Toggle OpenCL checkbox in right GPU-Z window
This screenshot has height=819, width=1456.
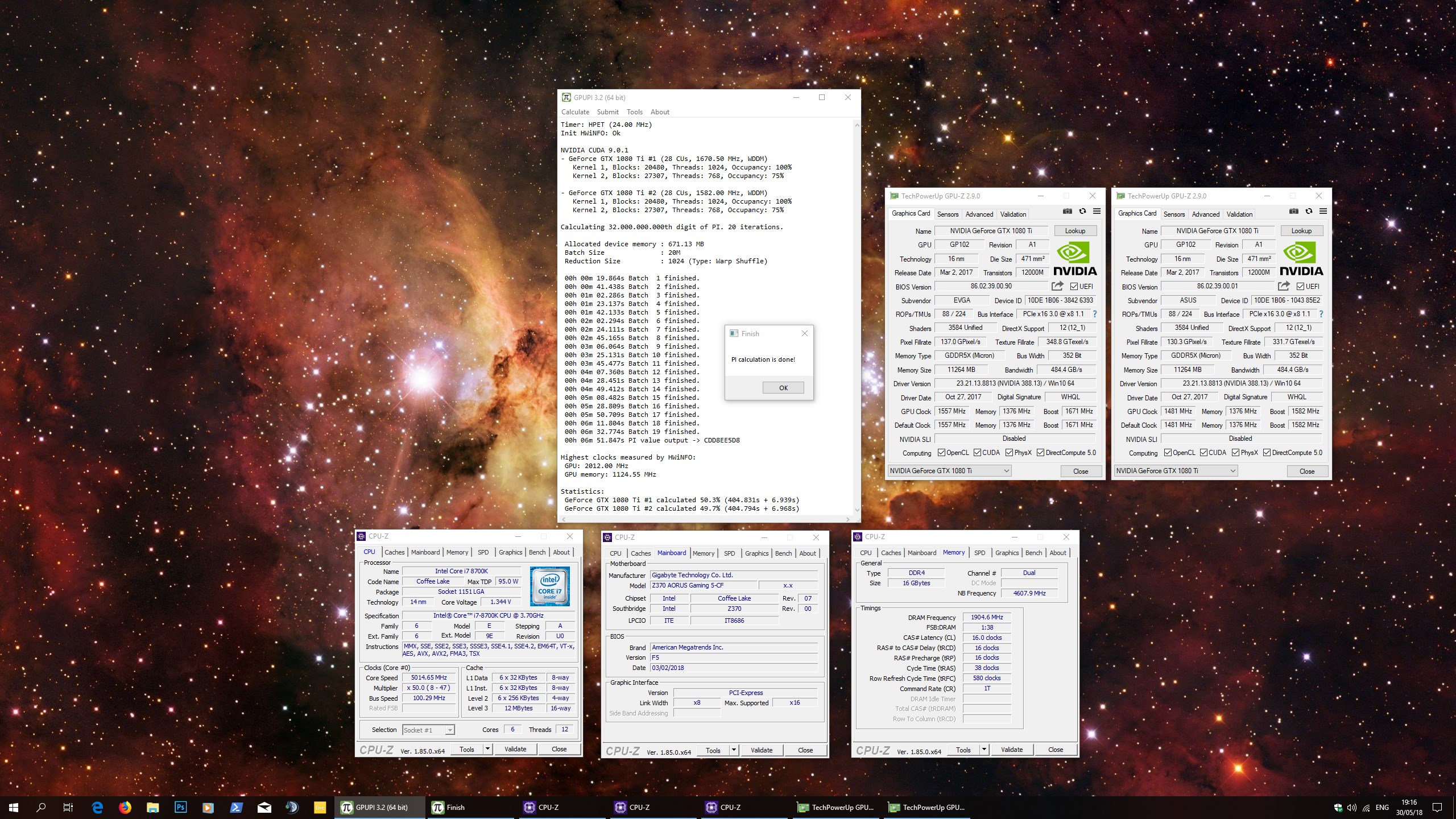point(1168,453)
